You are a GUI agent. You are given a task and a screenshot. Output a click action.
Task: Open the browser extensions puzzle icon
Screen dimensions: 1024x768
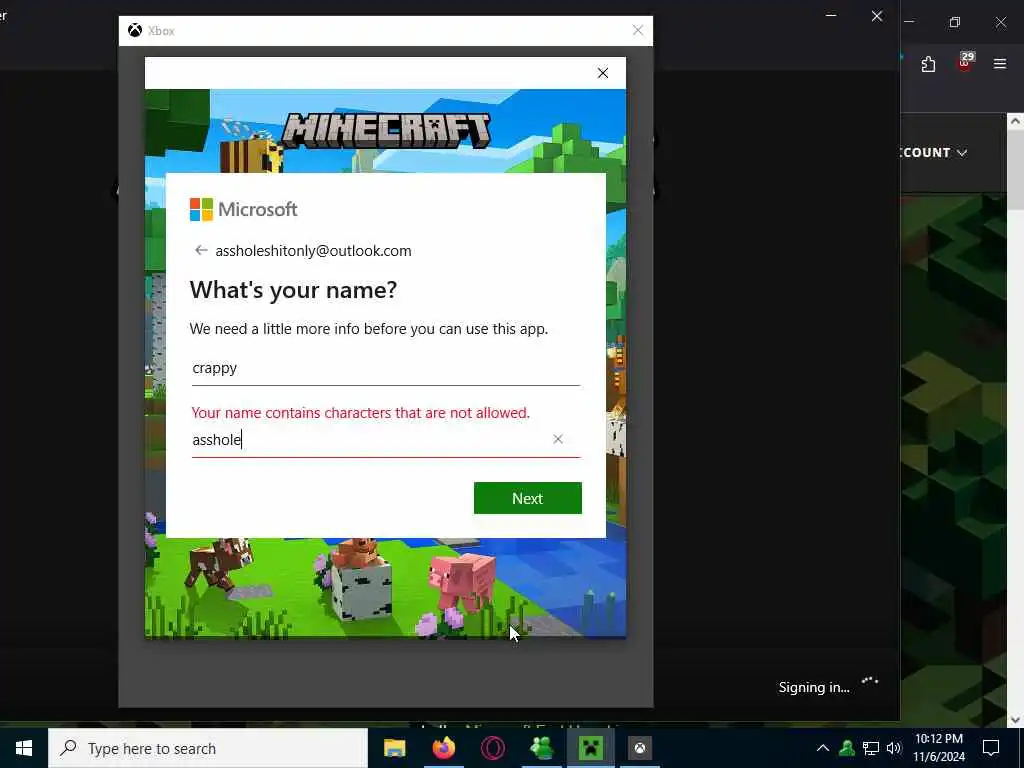tap(928, 64)
